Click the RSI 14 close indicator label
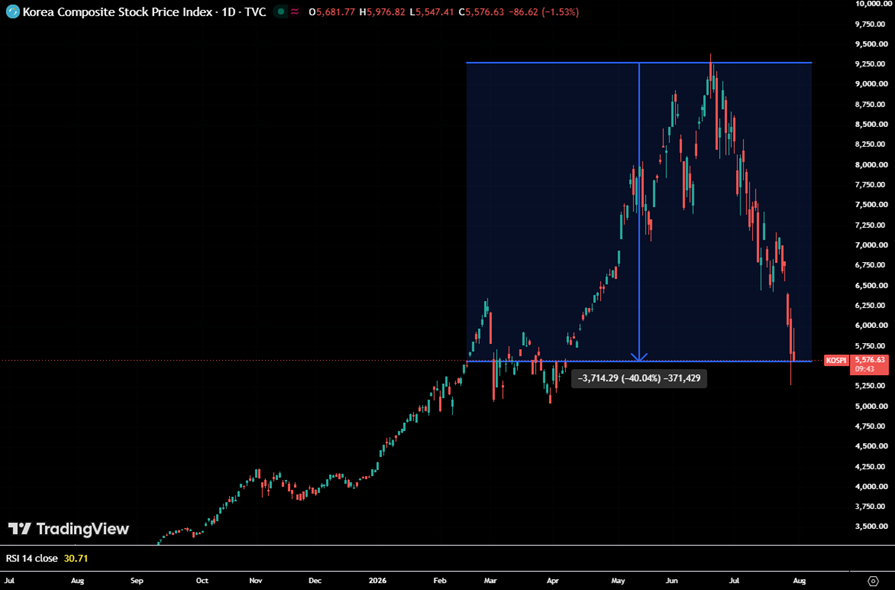The width and height of the screenshot is (895, 590). [x=31, y=558]
